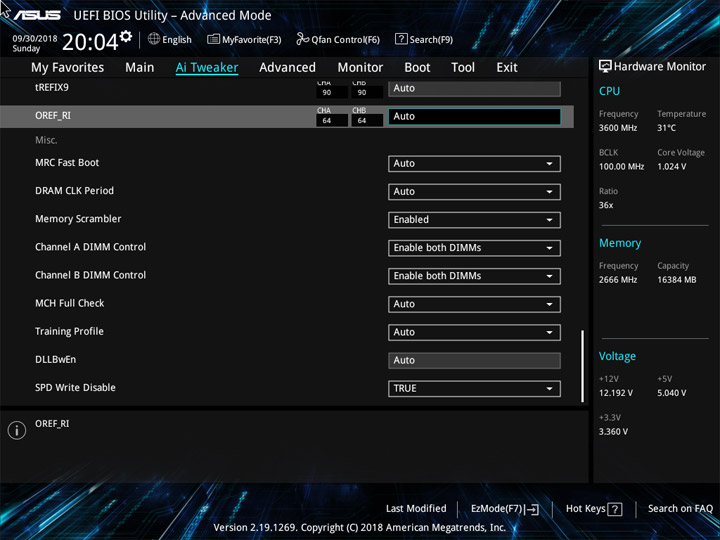Screen dimensions: 720x540
Task: Open the Monitor tab
Action: (360, 68)
